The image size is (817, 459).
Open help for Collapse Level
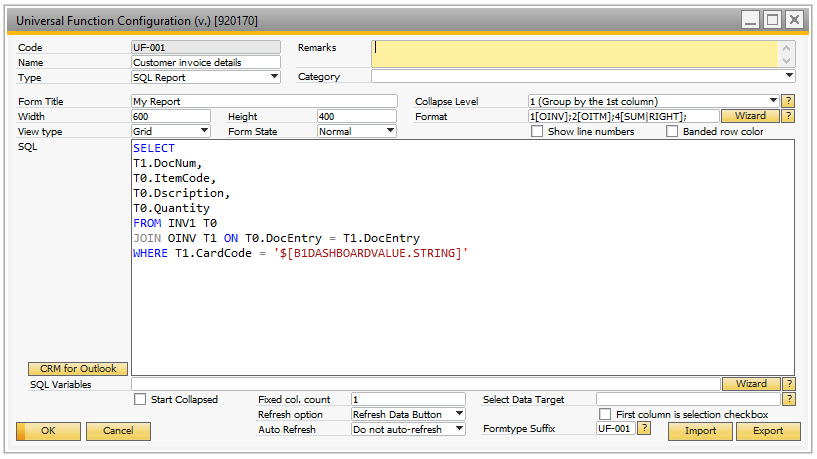pos(788,101)
